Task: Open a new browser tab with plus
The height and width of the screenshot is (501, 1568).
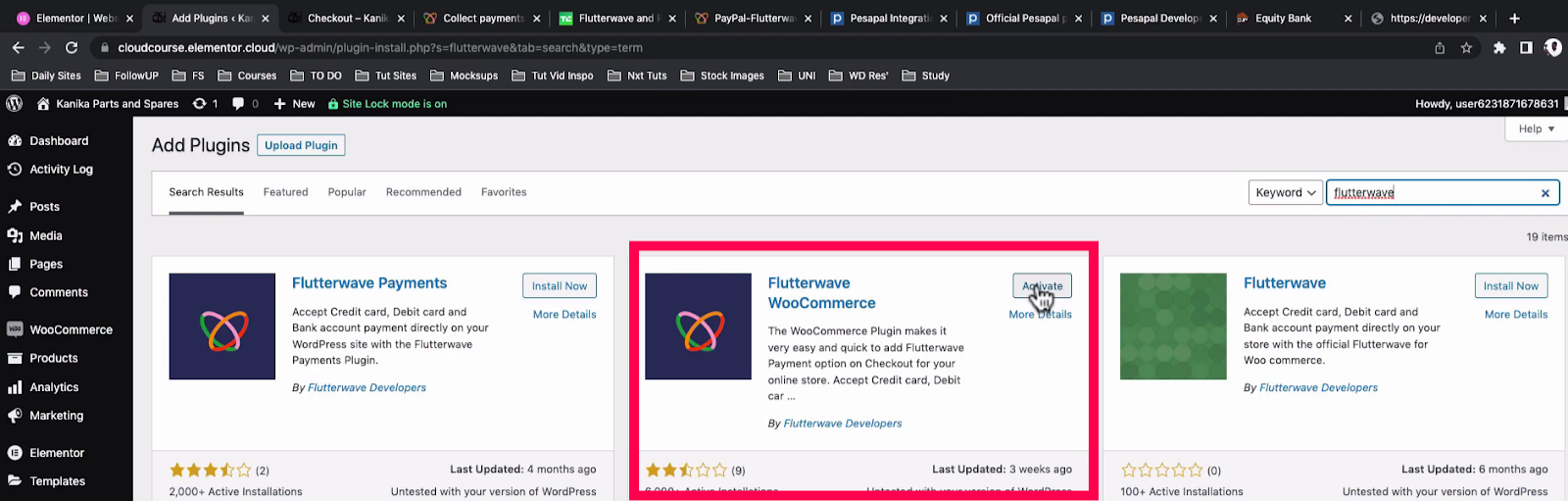Action: coord(1514,18)
